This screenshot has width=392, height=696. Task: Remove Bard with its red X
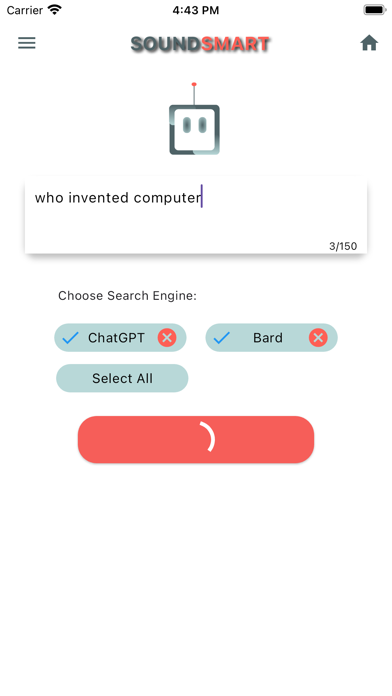pyautogui.click(x=318, y=338)
